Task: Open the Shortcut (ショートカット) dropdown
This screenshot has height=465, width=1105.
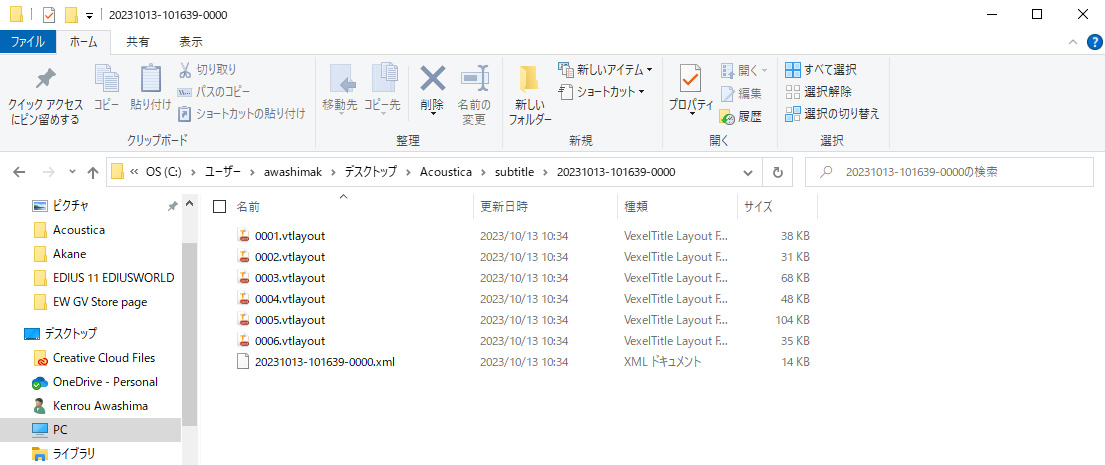Action: (601, 92)
